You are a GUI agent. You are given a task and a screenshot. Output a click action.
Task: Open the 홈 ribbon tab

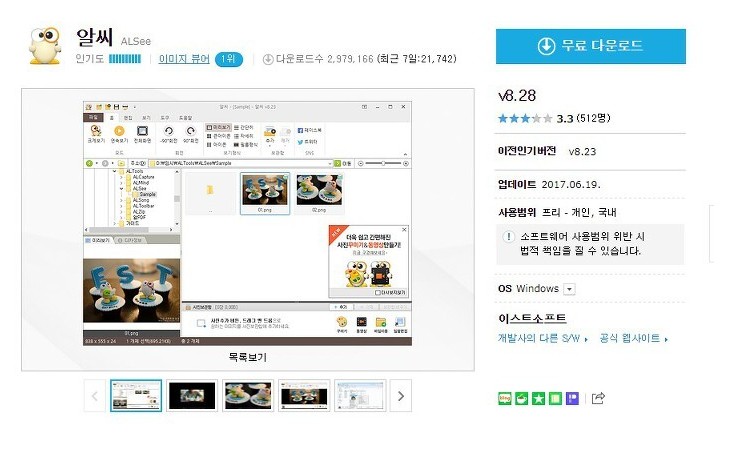(112, 118)
